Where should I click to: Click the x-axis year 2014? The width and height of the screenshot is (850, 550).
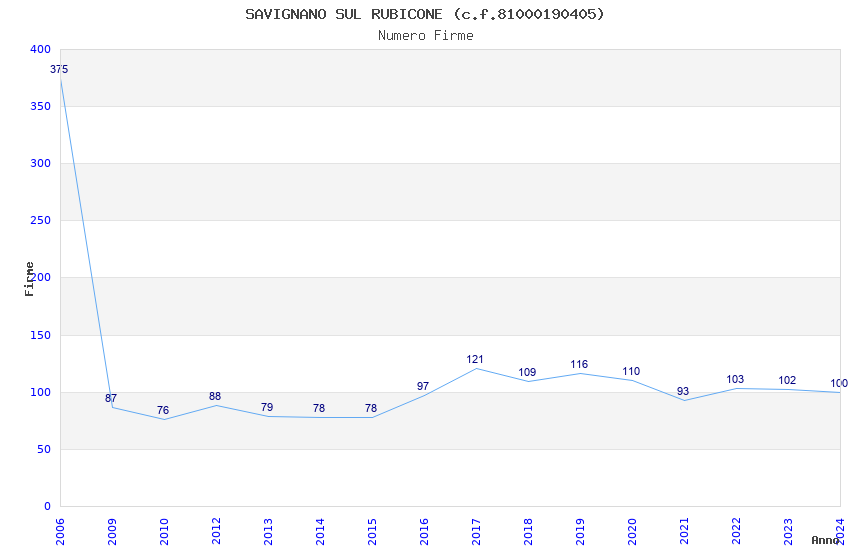320,532
